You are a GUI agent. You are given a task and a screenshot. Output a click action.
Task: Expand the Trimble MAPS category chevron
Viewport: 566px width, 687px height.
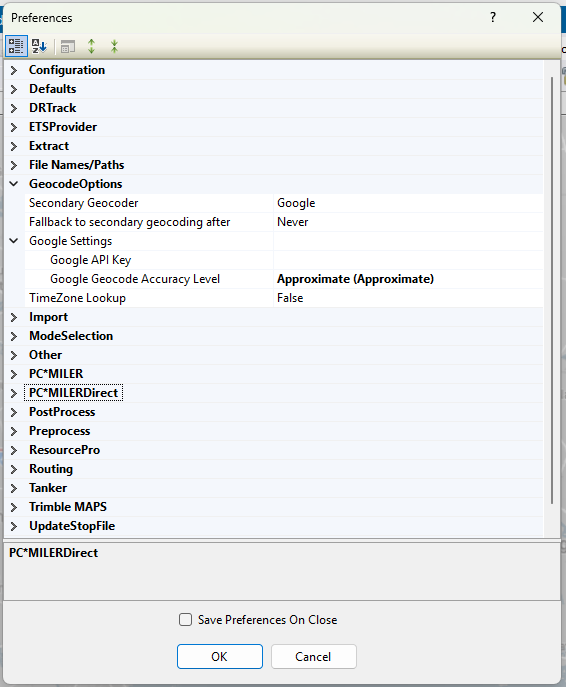(14, 507)
